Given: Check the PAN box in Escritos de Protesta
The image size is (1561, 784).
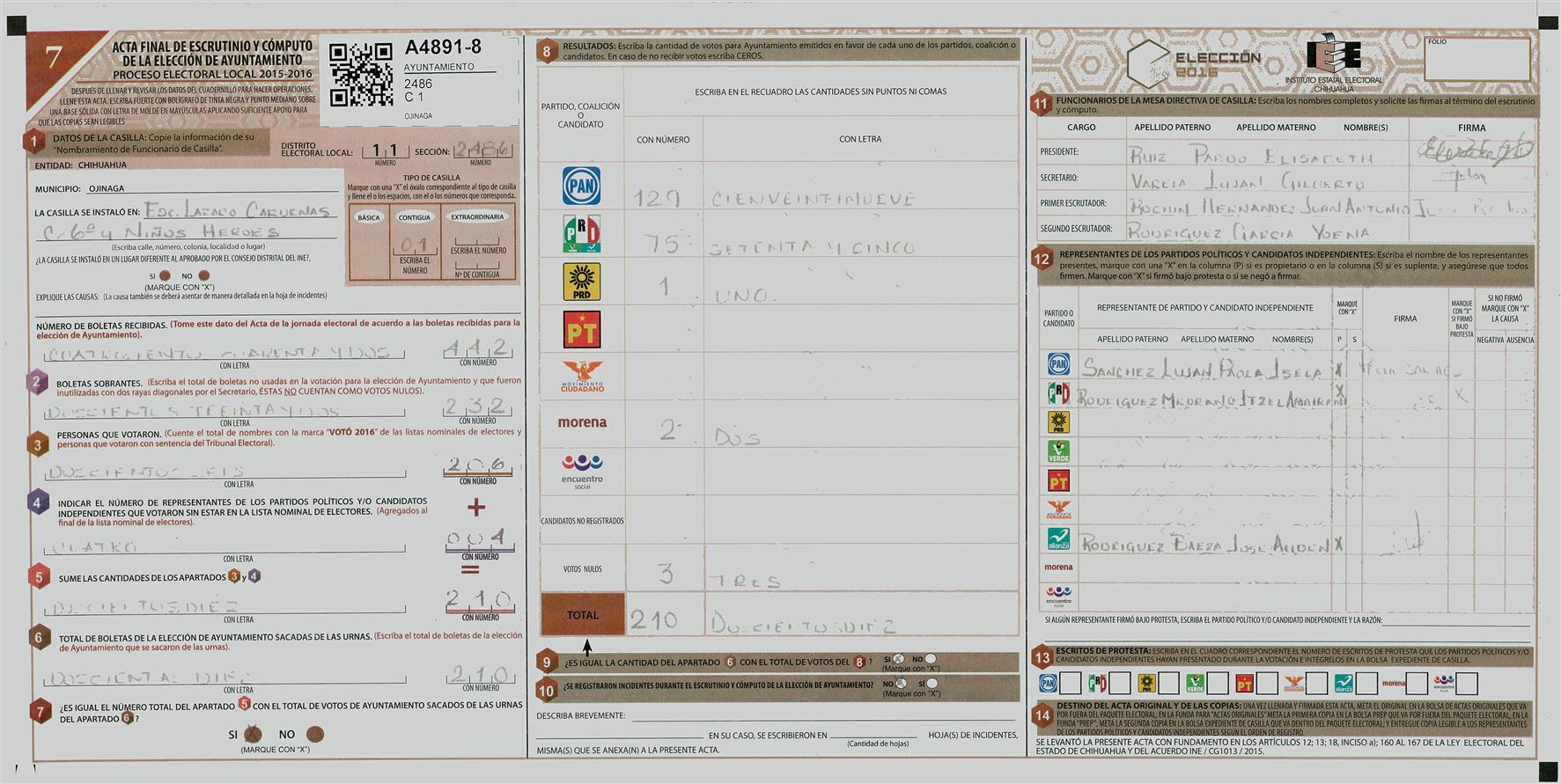Looking at the screenshot, I should [1071, 683].
